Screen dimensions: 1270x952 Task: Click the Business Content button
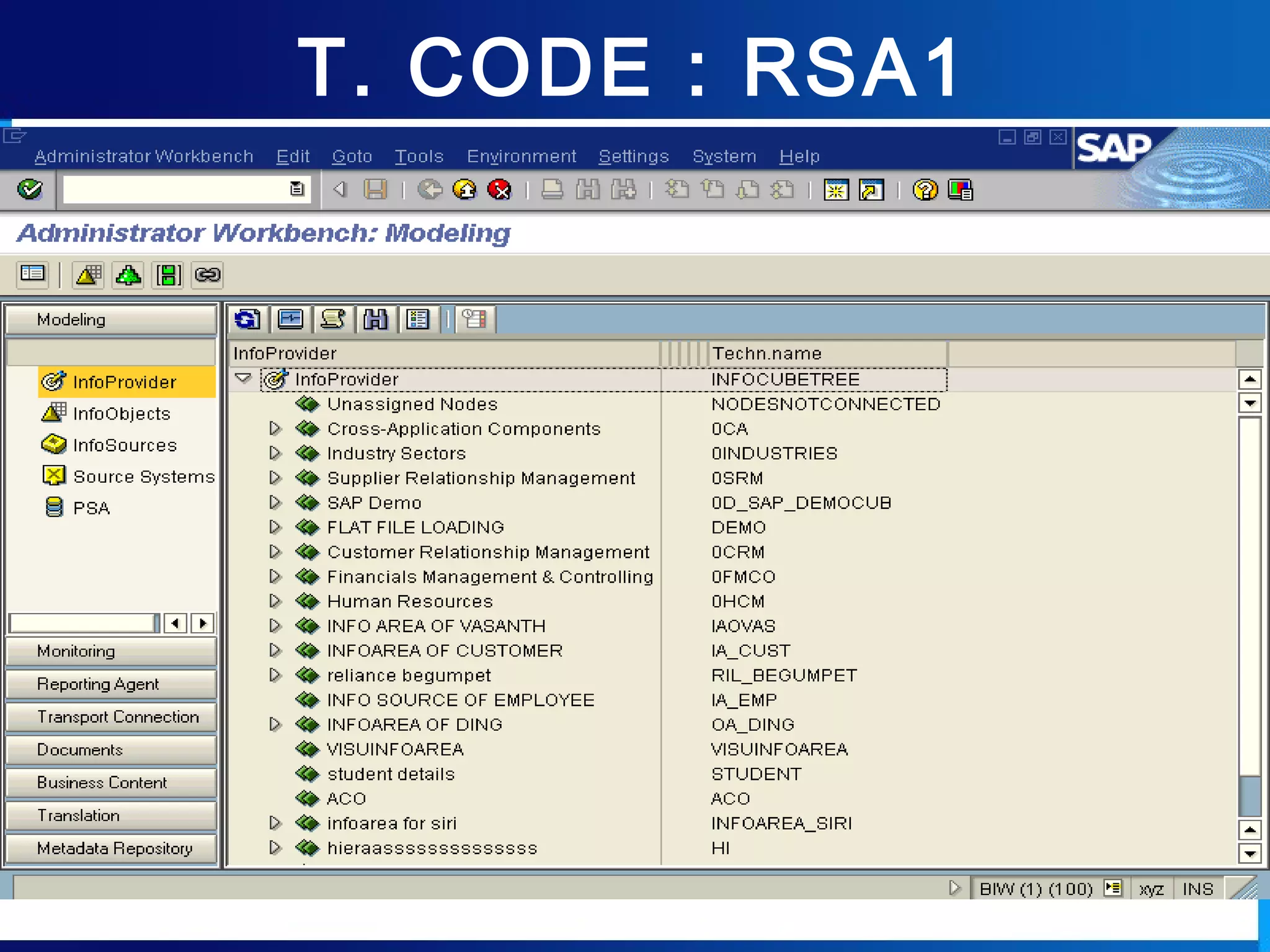tap(112, 783)
